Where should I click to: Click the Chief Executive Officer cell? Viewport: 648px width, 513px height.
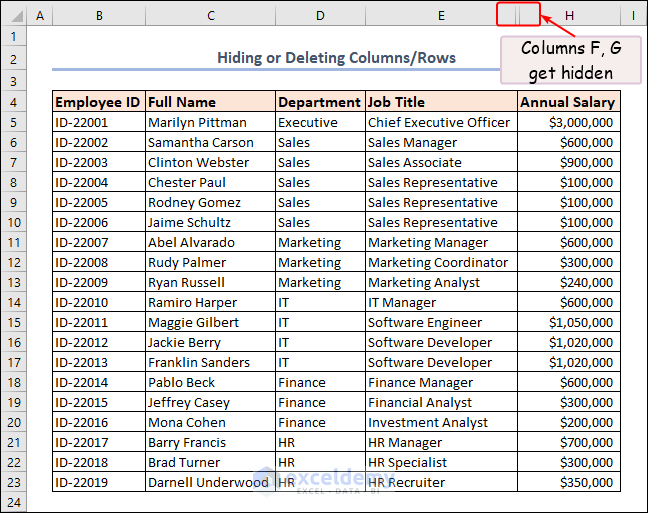441,122
